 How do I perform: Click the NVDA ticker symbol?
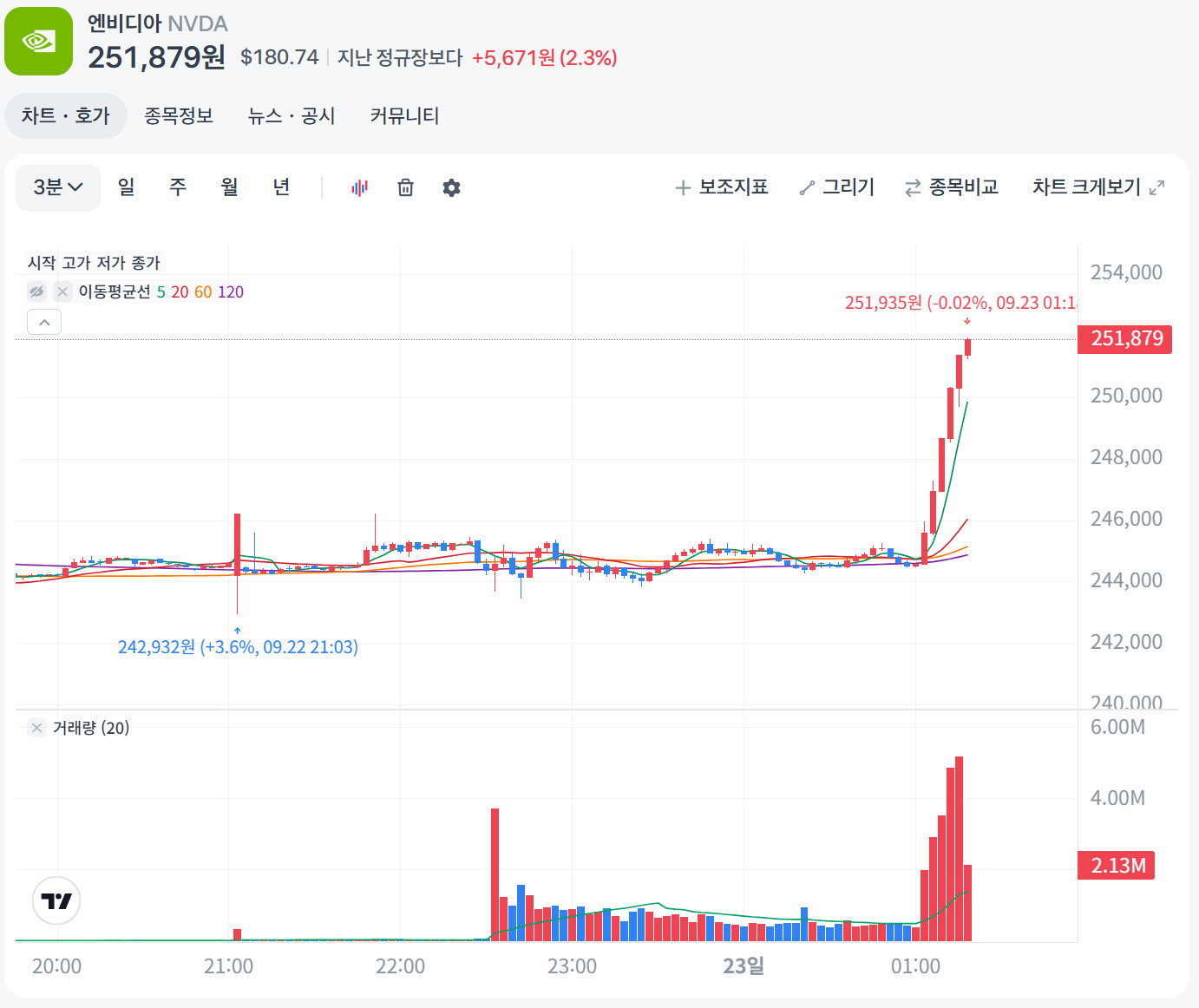(x=198, y=23)
